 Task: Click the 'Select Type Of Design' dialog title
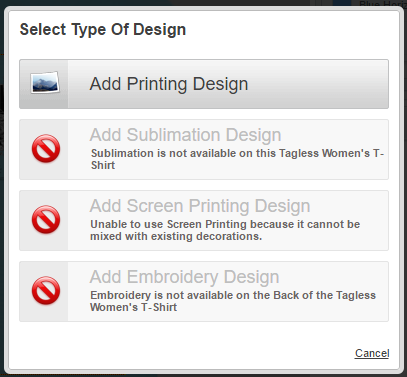[103, 29]
